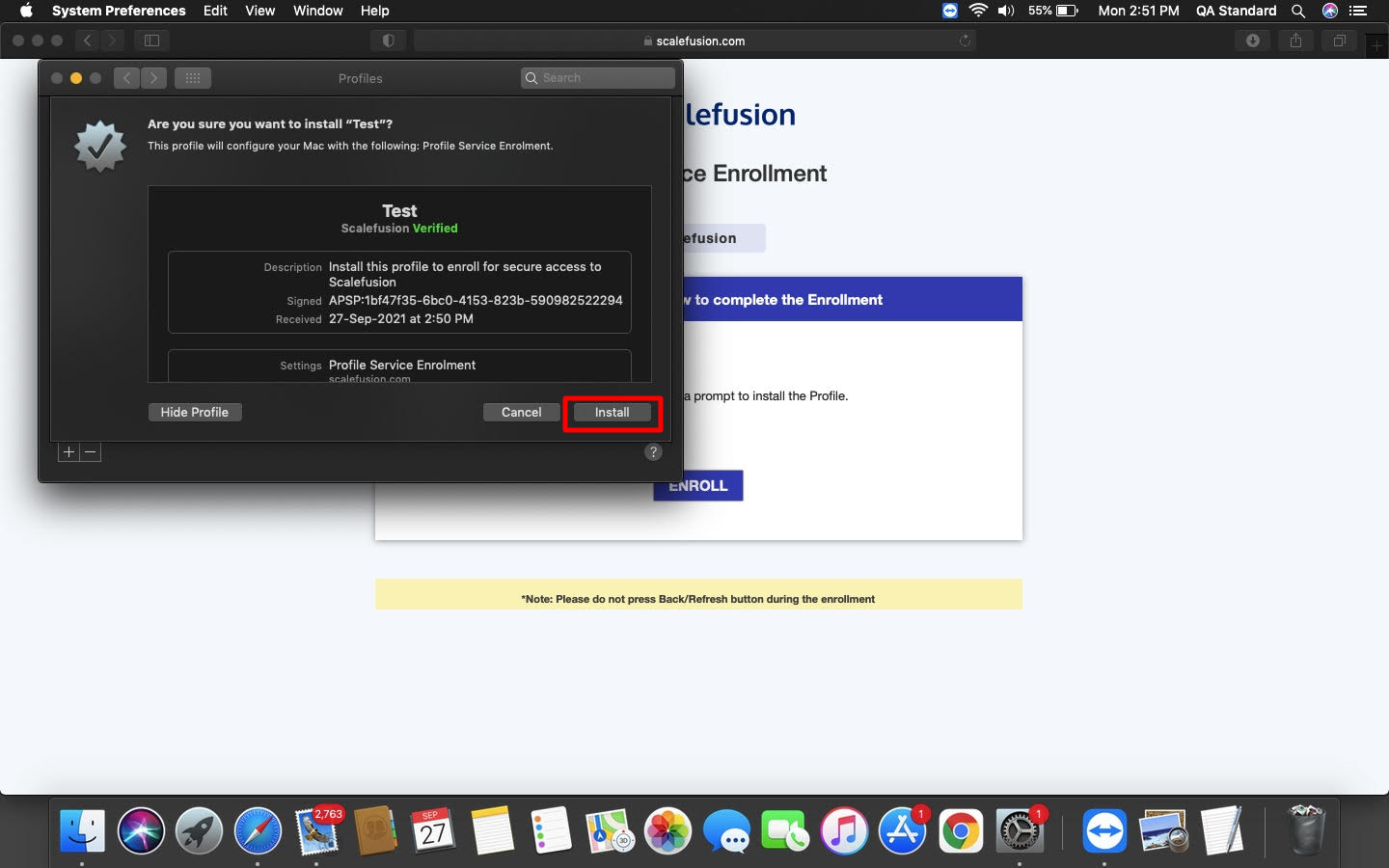Open Trash from the Dock
This screenshot has width=1389, height=868.
point(1305,830)
